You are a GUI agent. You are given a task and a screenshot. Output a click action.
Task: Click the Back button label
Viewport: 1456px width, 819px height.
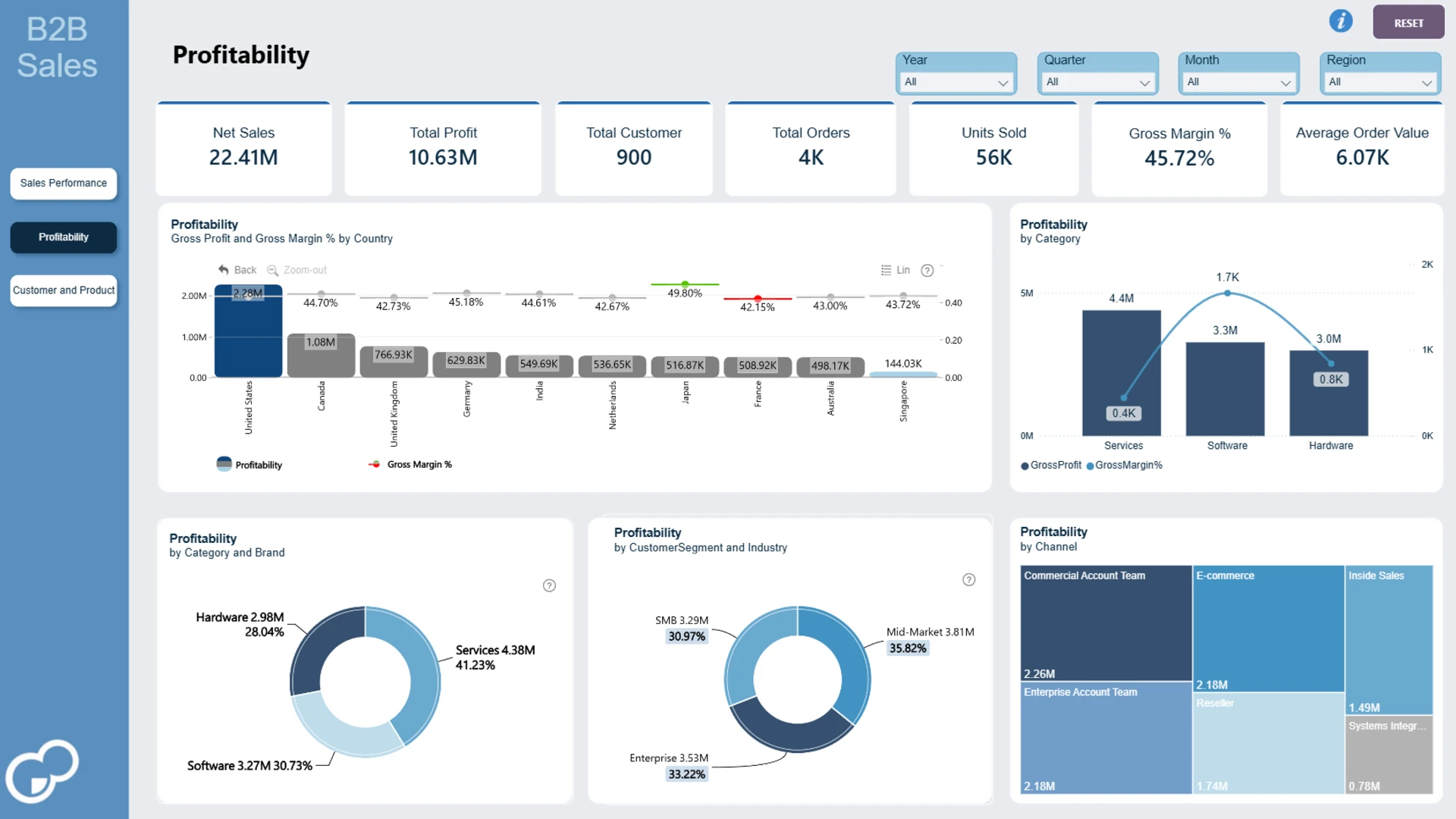[245, 270]
